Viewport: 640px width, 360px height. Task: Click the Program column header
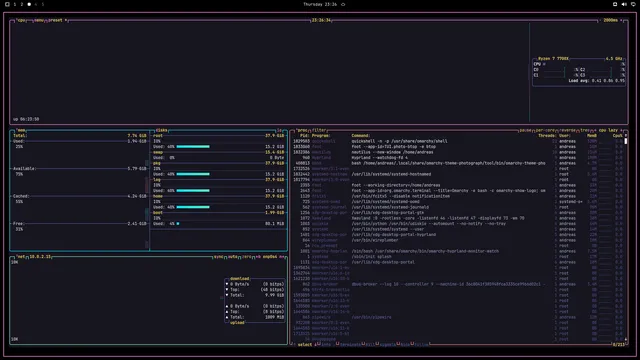click(x=321, y=136)
